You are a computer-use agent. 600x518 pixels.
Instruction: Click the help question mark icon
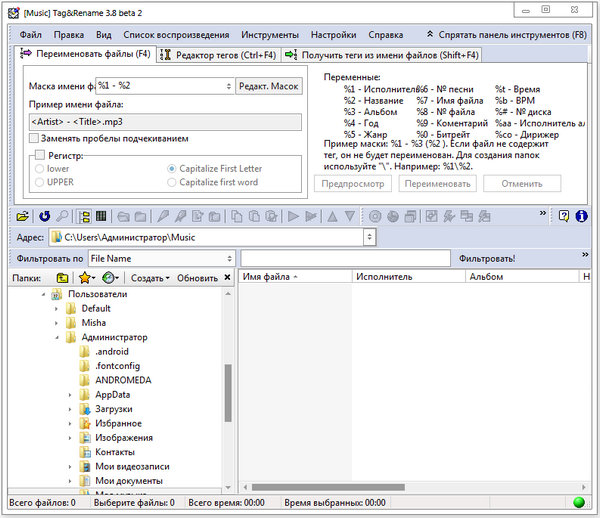(565, 216)
